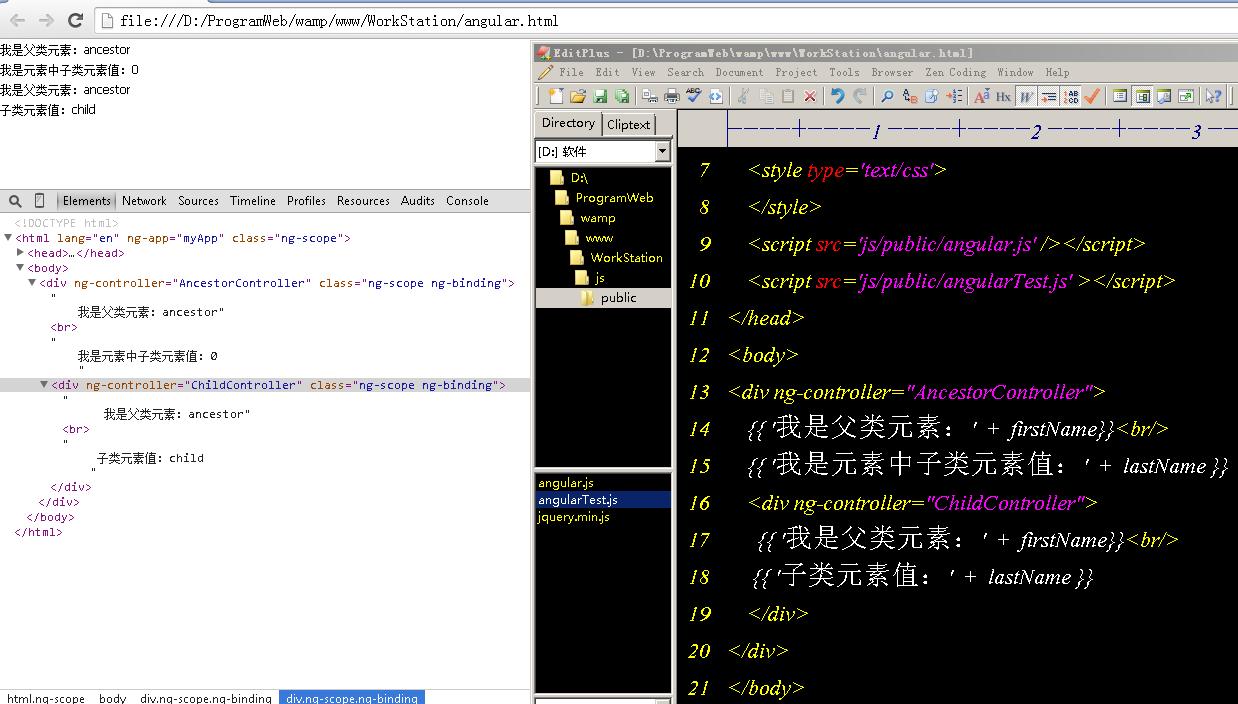Toggle Word Wrap W button
The width and height of the screenshot is (1238, 704).
pyautogui.click(x=1026, y=96)
